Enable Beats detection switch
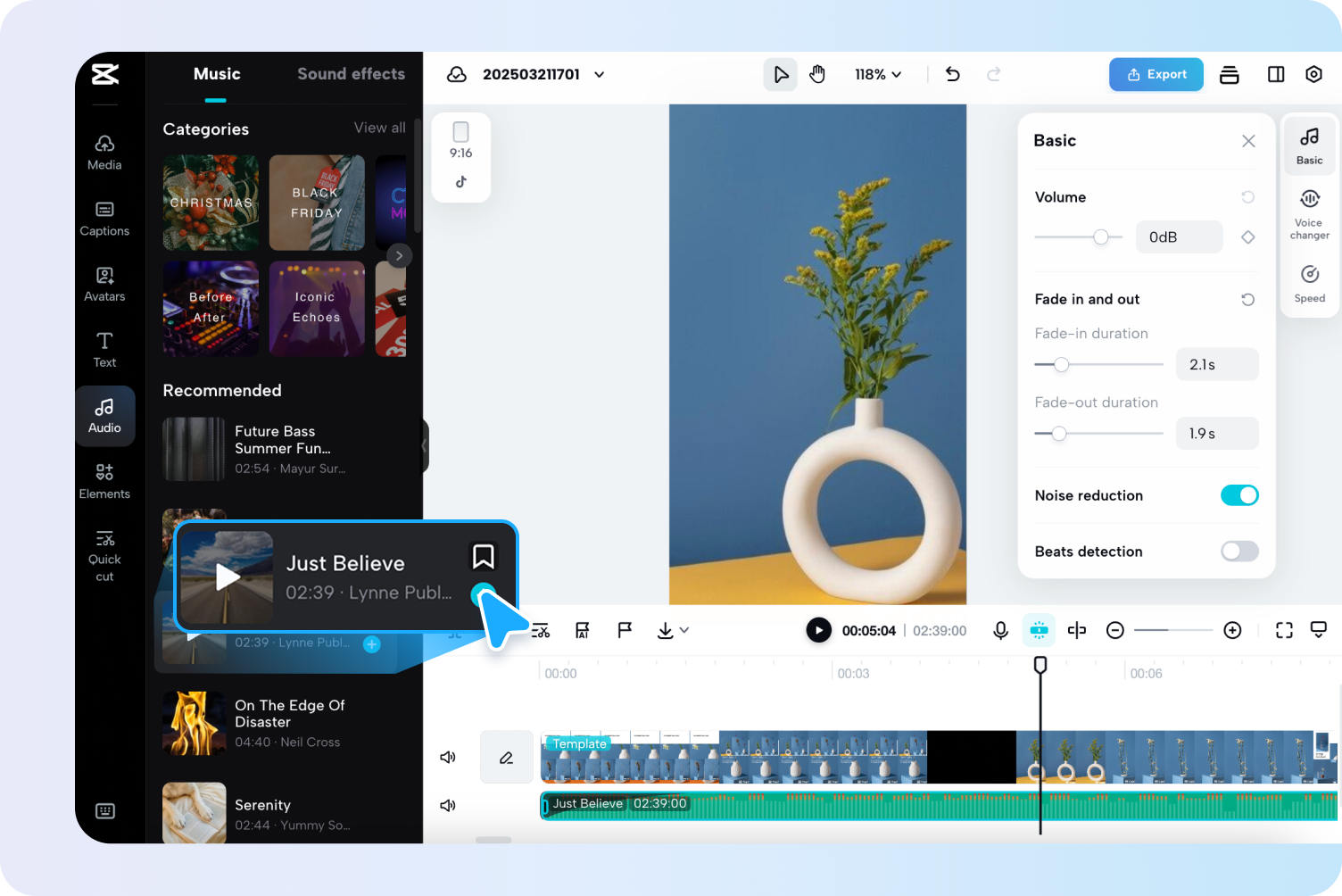The width and height of the screenshot is (1342, 896). [x=1239, y=552]
